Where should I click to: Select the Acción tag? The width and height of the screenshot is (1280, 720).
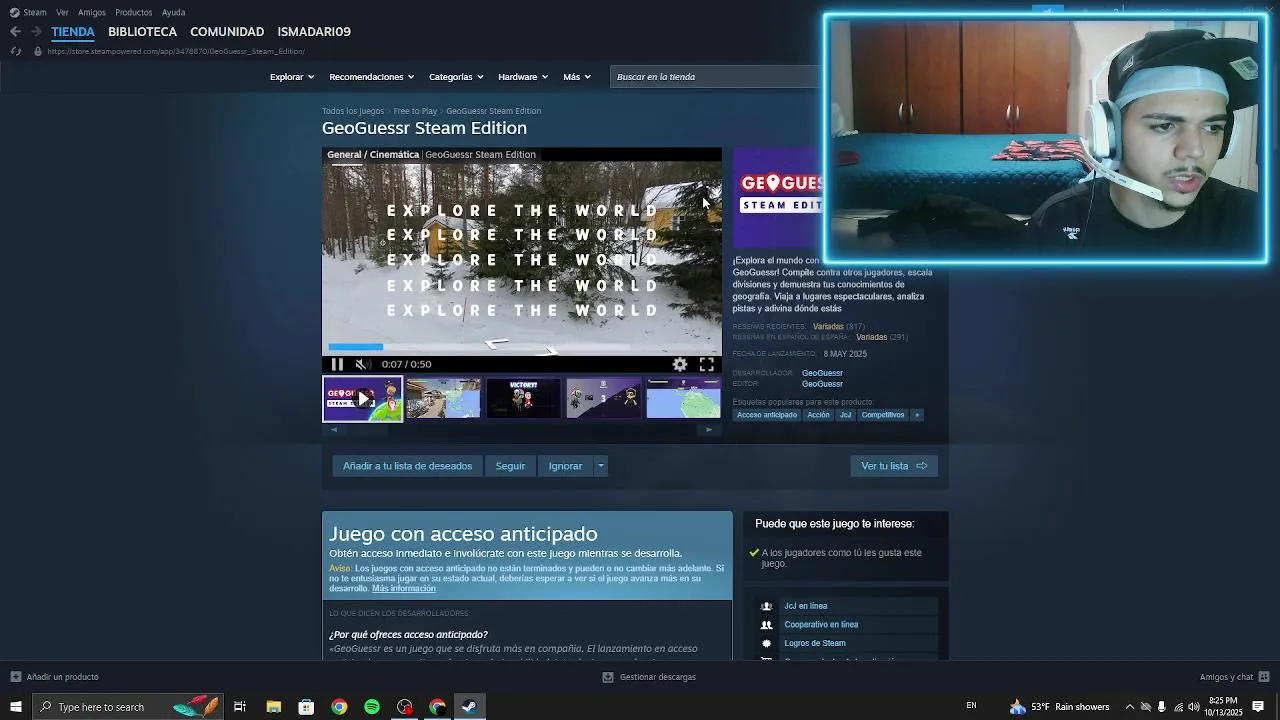point(818,415)
